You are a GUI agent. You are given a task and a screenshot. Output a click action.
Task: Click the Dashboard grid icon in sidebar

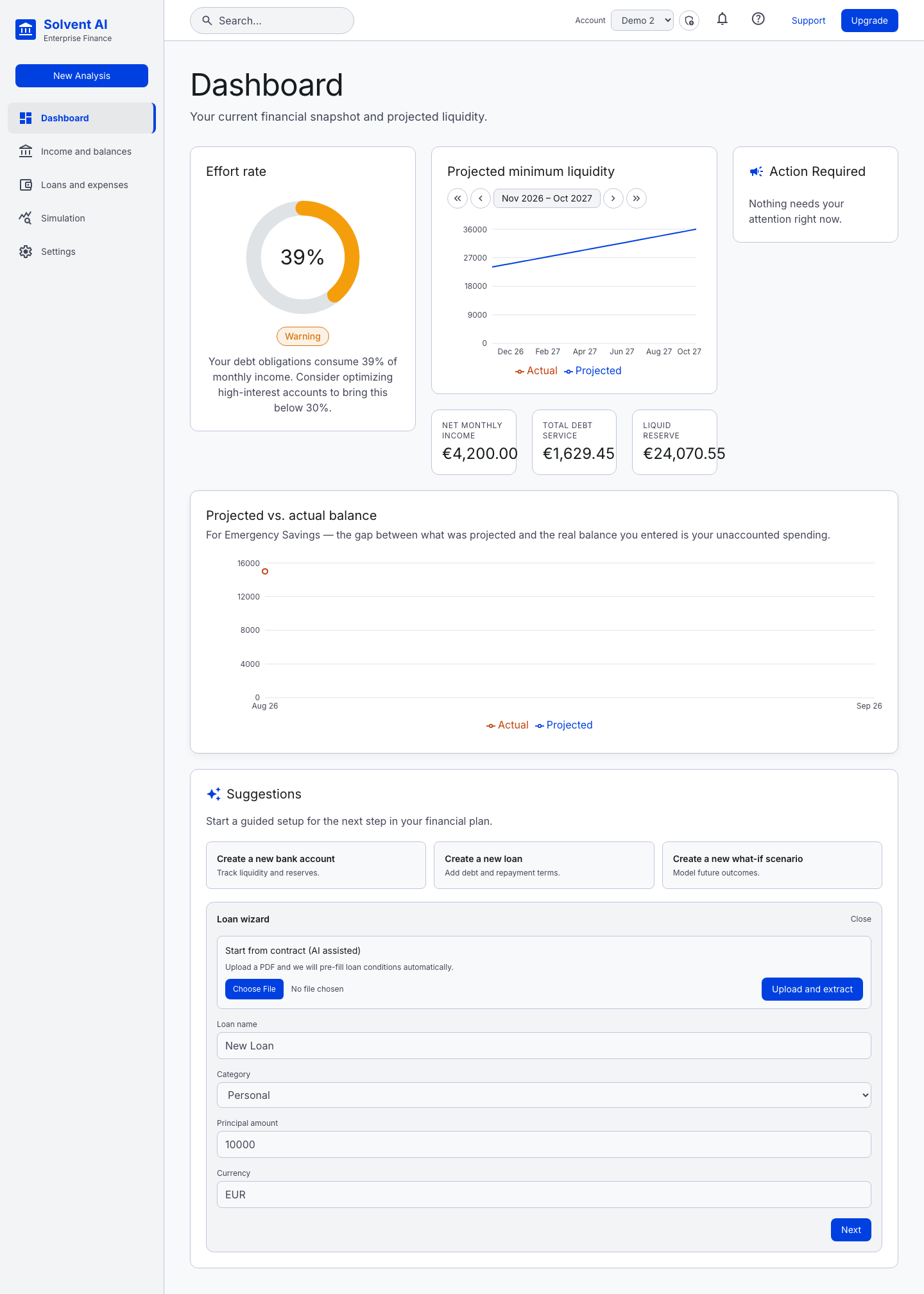(26, 118)
